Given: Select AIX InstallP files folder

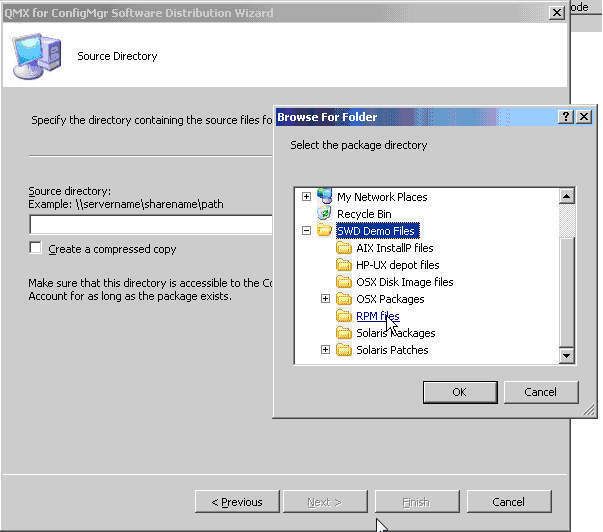Looking at the screenshot, I should (x=395, y=248).
